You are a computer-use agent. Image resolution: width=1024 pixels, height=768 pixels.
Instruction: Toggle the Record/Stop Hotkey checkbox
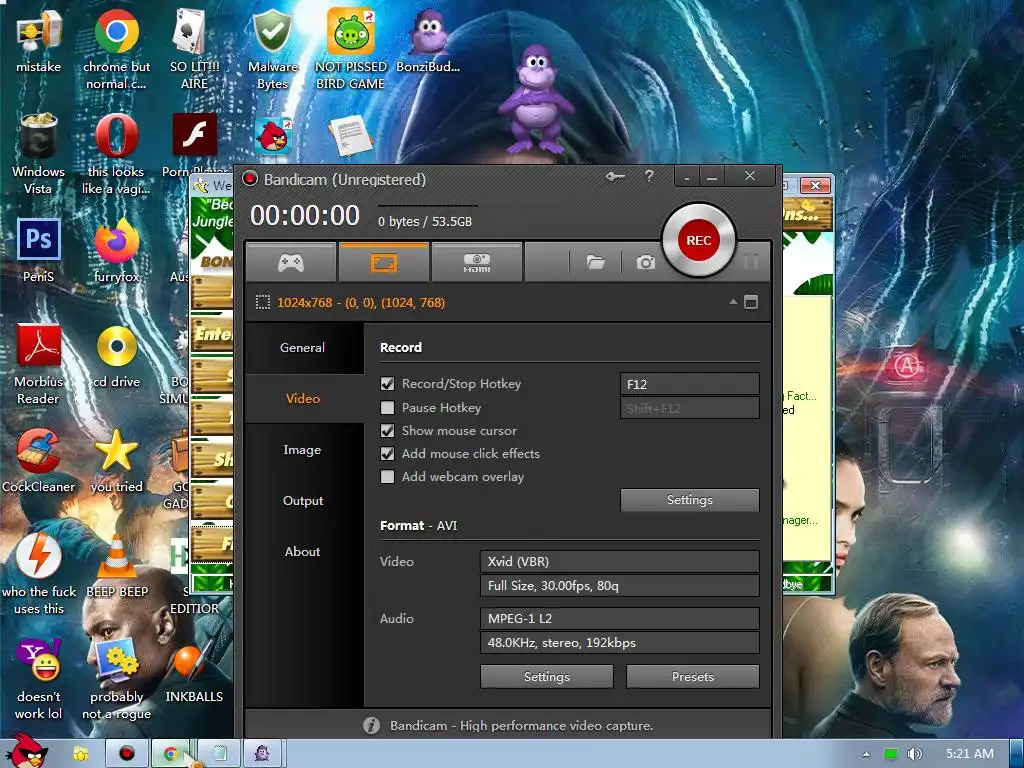[x=387, y=384]
